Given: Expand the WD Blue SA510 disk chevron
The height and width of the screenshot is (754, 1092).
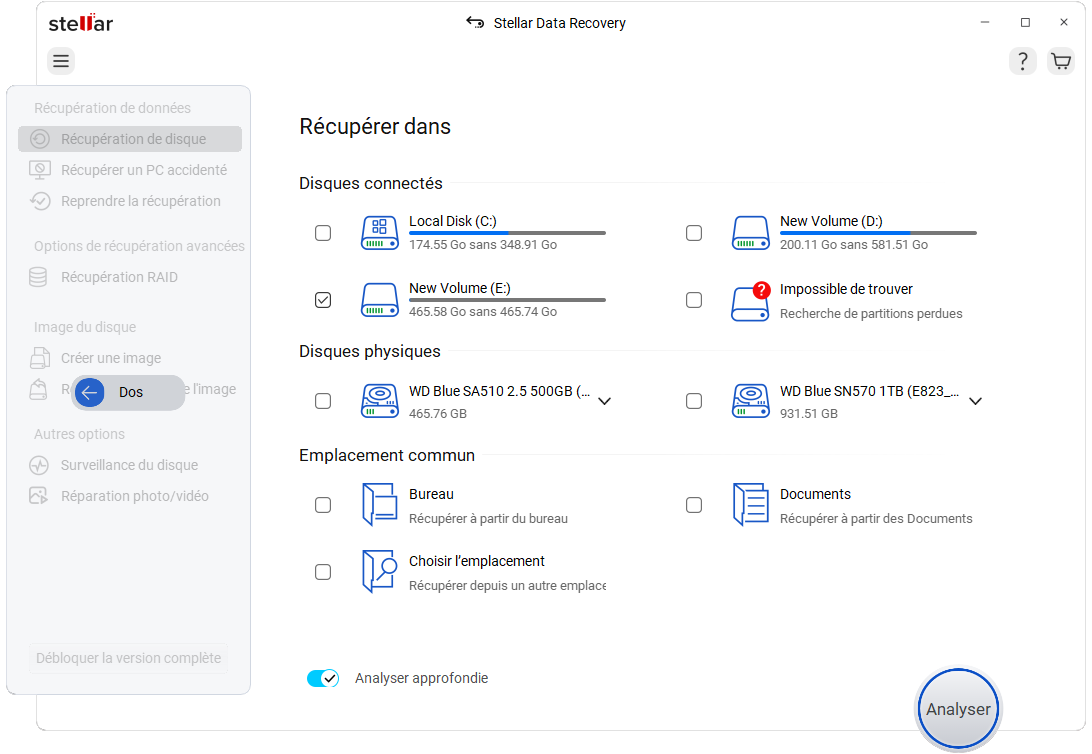Looking at the screenshot, I should 604,401.
